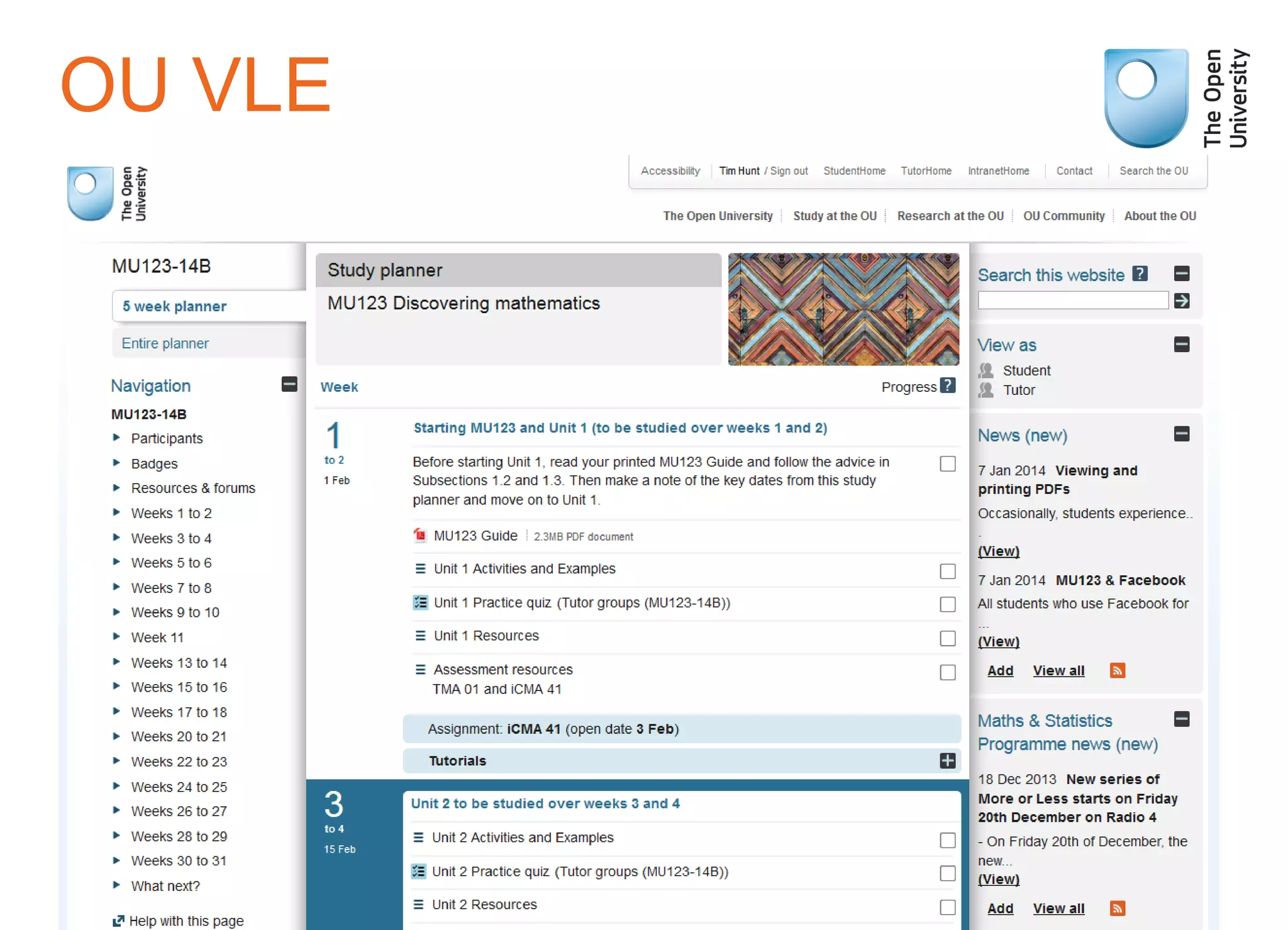Click the Student view user icon

coord(985,370)
